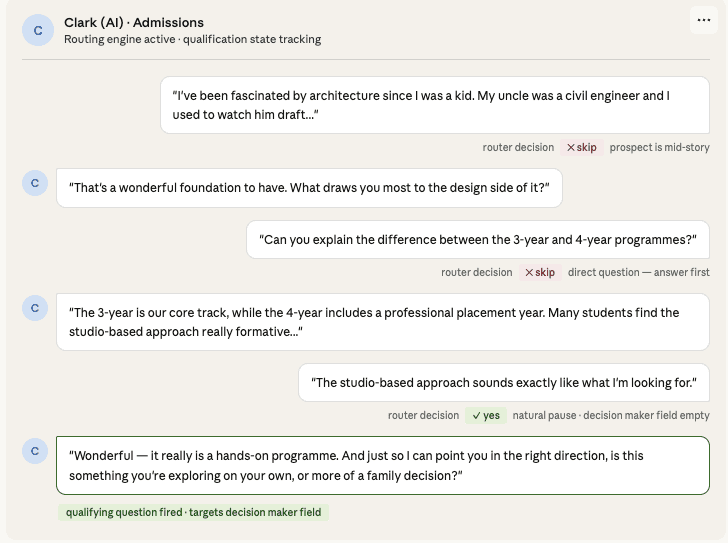Click the green 'yes' router badge
728x543 pixels.
pyautogui.click(x=486, y=416)
